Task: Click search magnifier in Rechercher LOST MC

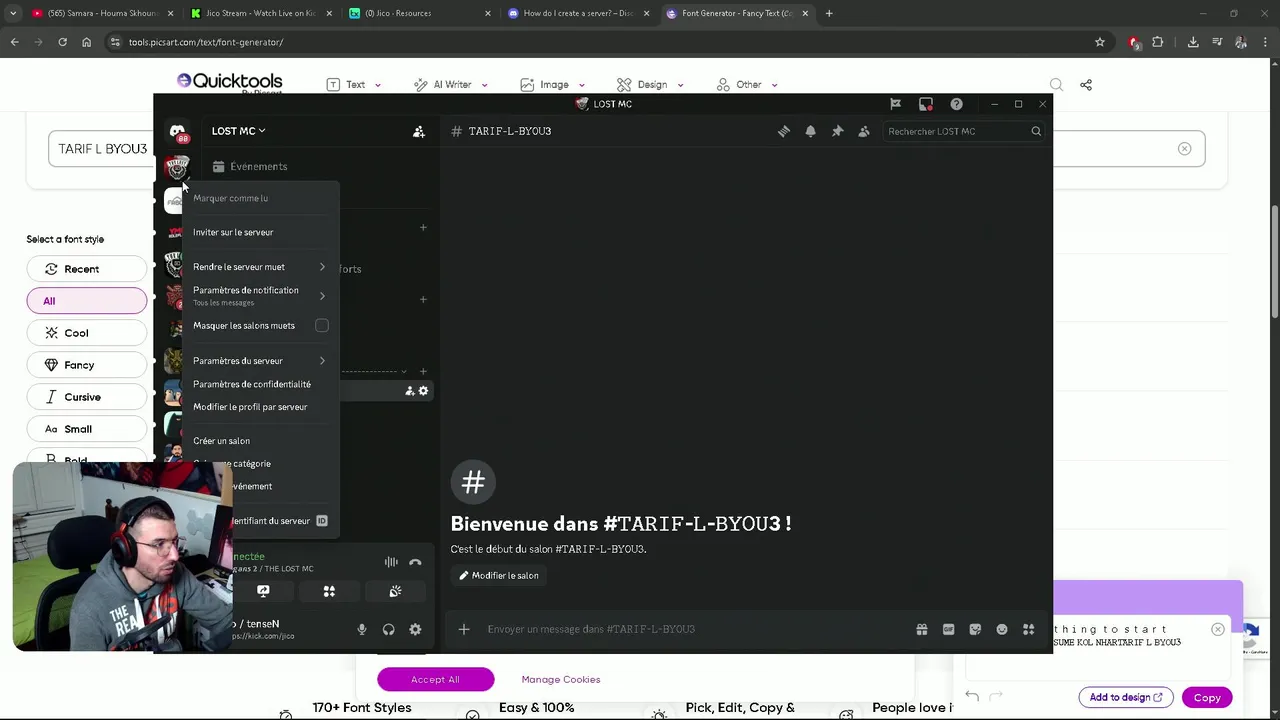Action: [1036, 131]
